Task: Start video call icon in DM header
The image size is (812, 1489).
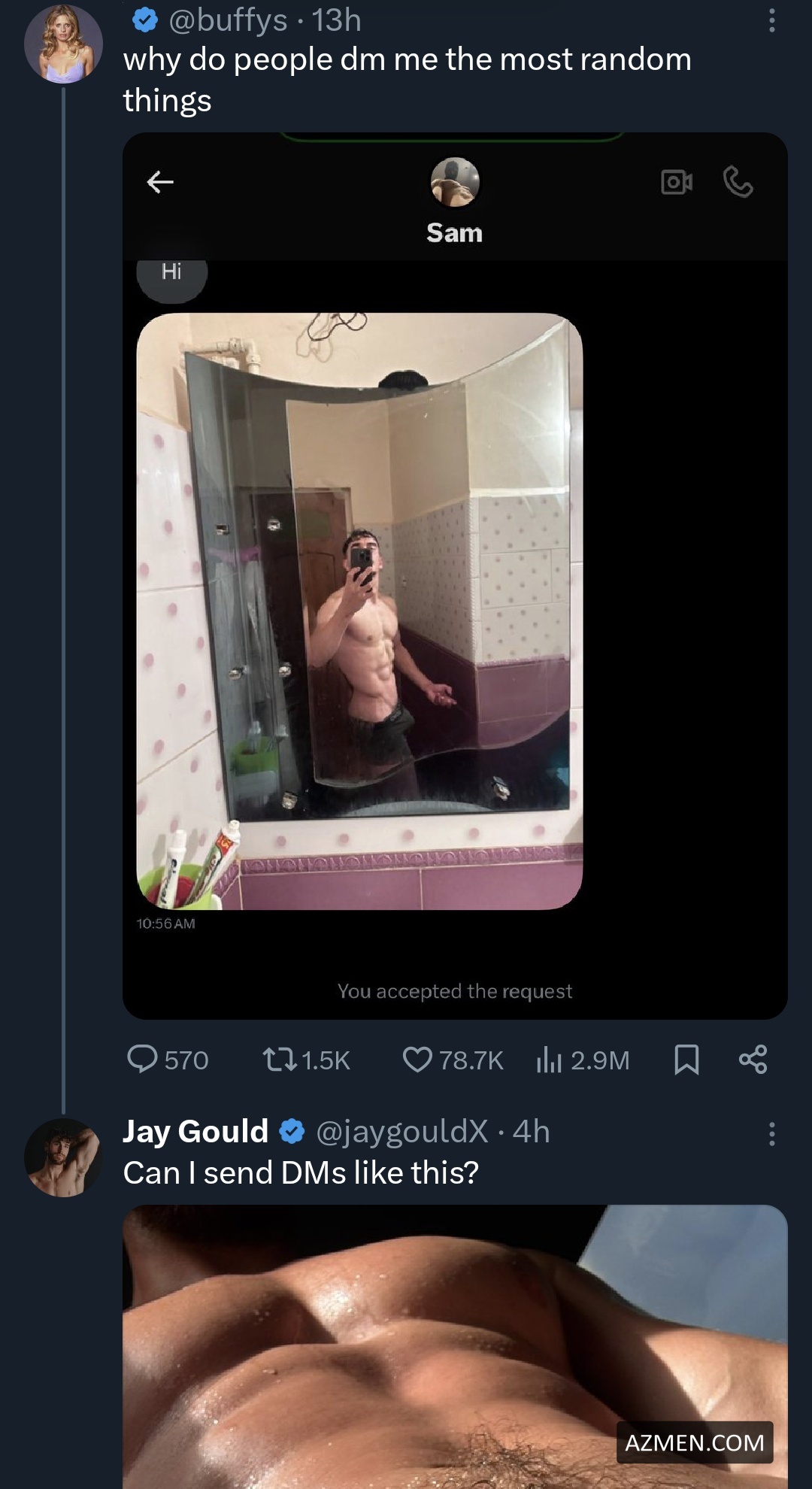Action: pos(676,182)
